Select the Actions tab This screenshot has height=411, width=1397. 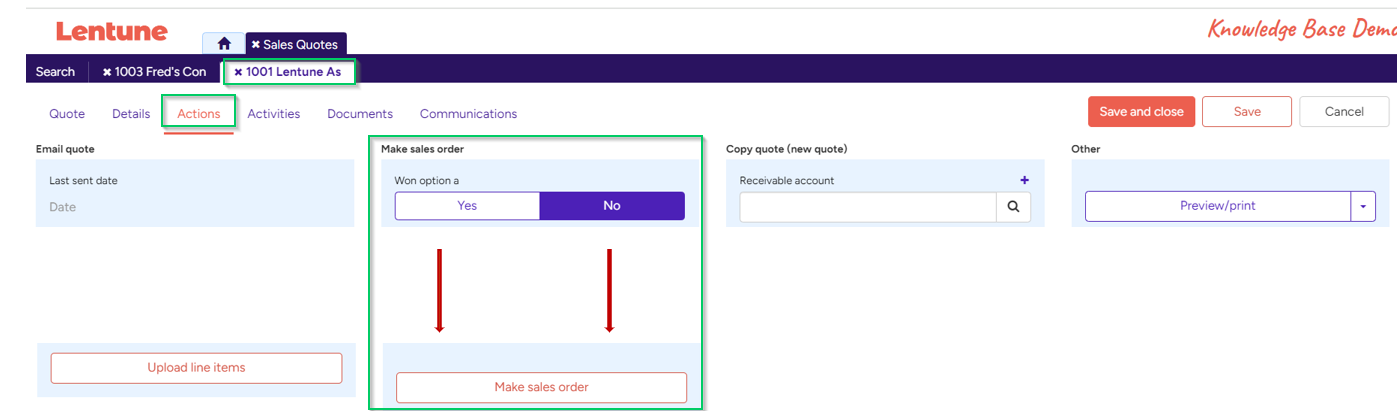[x=199, y=114]
